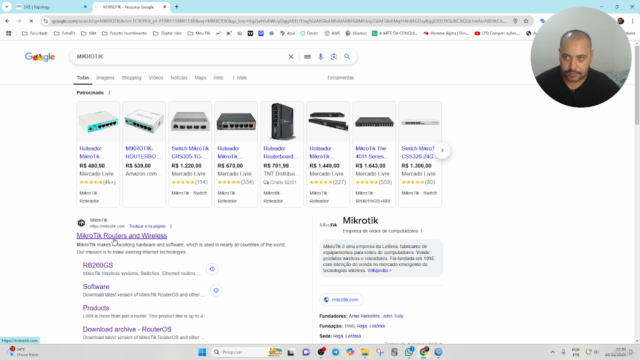Open a new browser tab with plus
This screenshot has width=640, height=360.
[x=177, y=7]
